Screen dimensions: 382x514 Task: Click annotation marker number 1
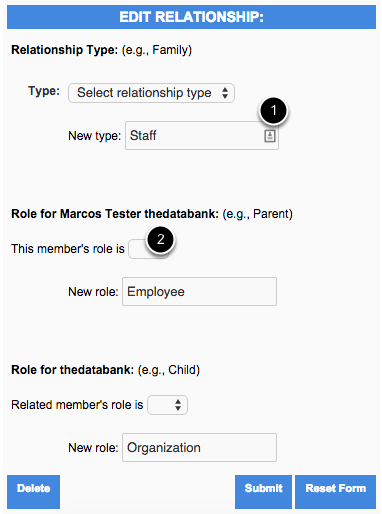(273, 111)
